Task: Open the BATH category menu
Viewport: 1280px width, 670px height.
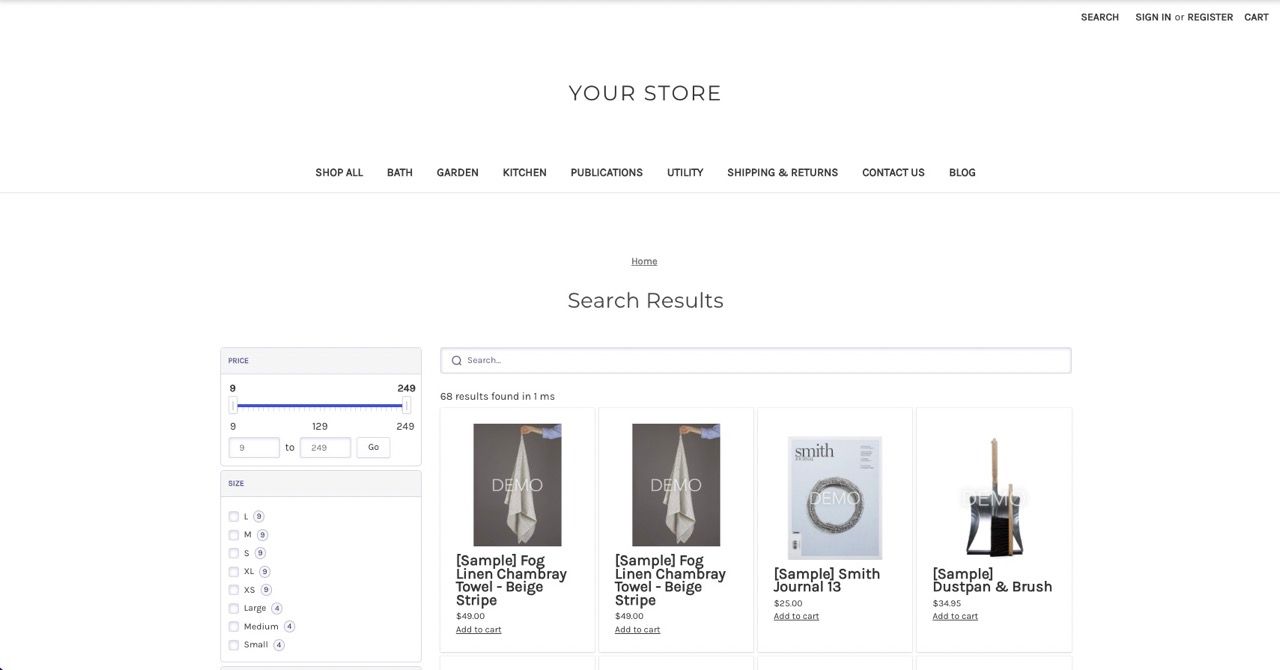Action: coord(399,172)
